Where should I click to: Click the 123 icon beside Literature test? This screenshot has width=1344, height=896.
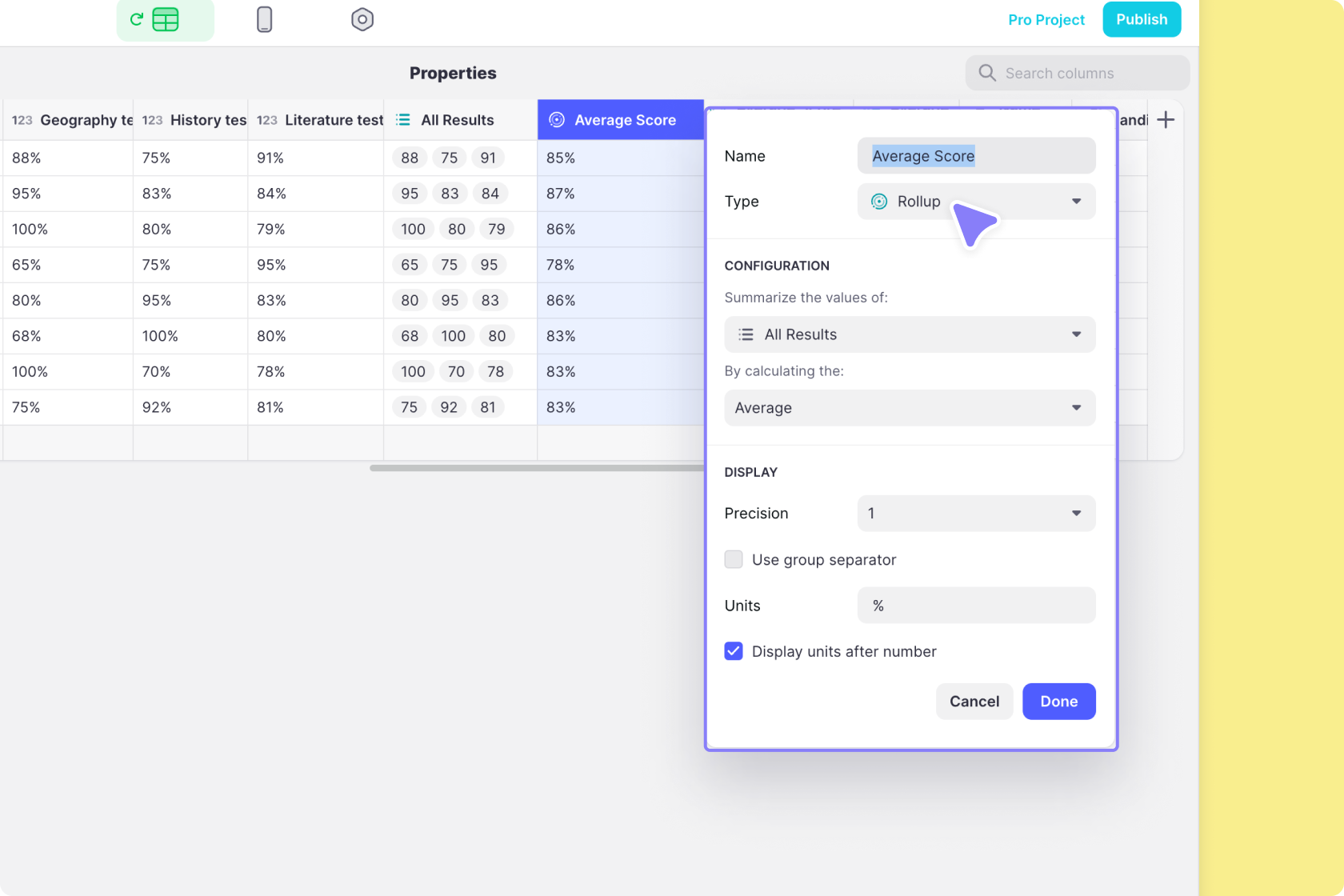266,120
